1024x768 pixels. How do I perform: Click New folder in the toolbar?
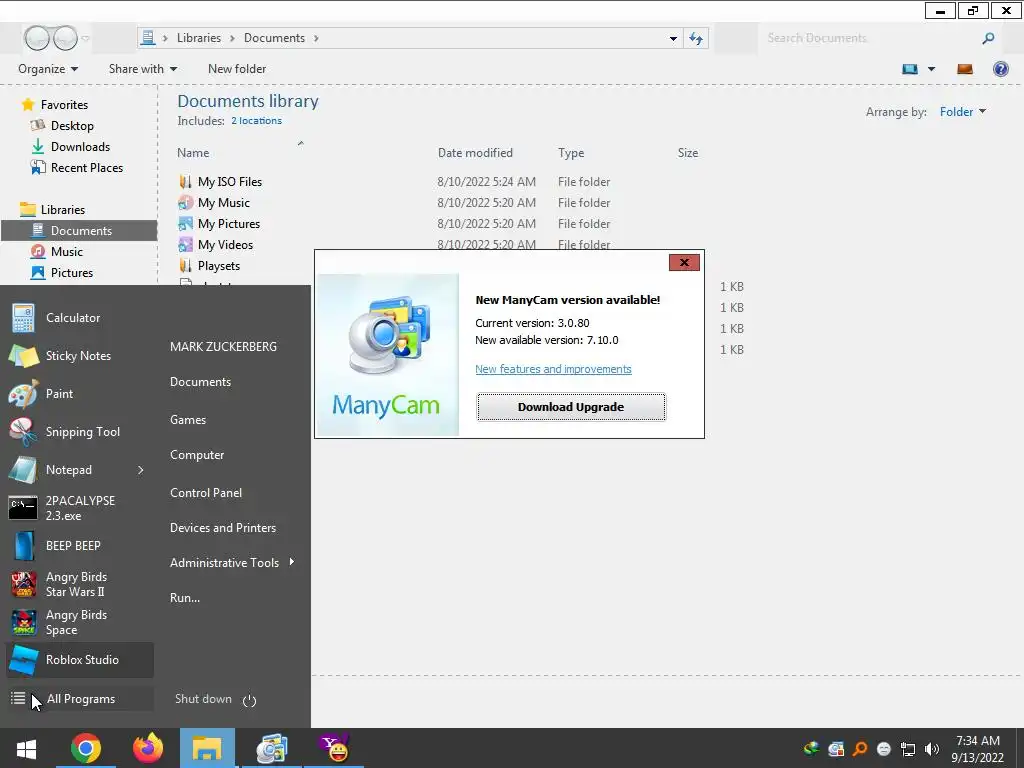(237, 69)
